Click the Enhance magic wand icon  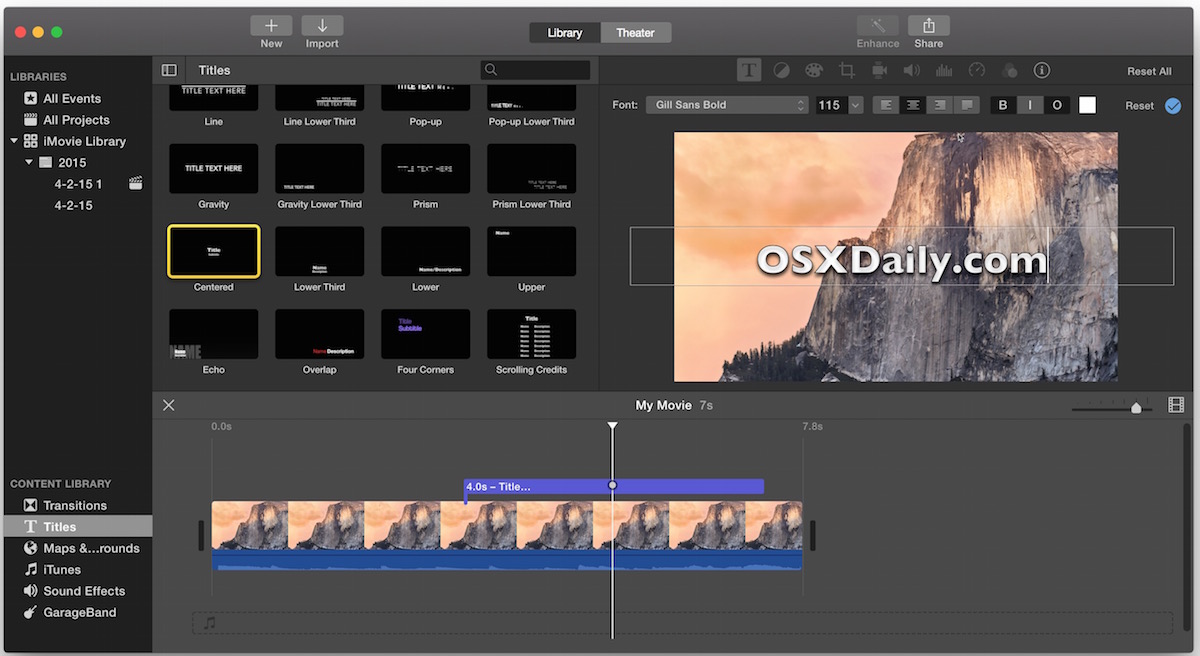(x=877, y=26)
